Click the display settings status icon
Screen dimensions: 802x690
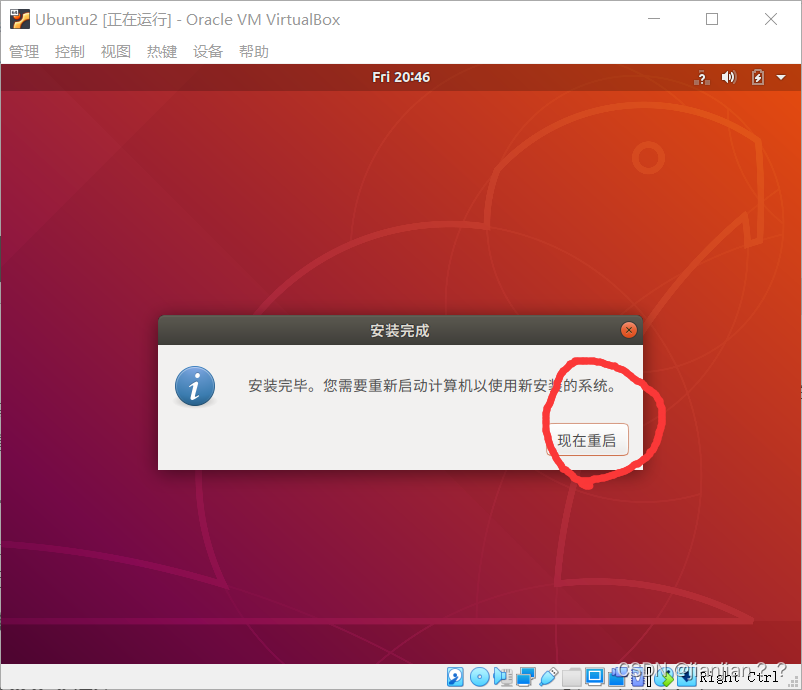(x=595, y=677)
